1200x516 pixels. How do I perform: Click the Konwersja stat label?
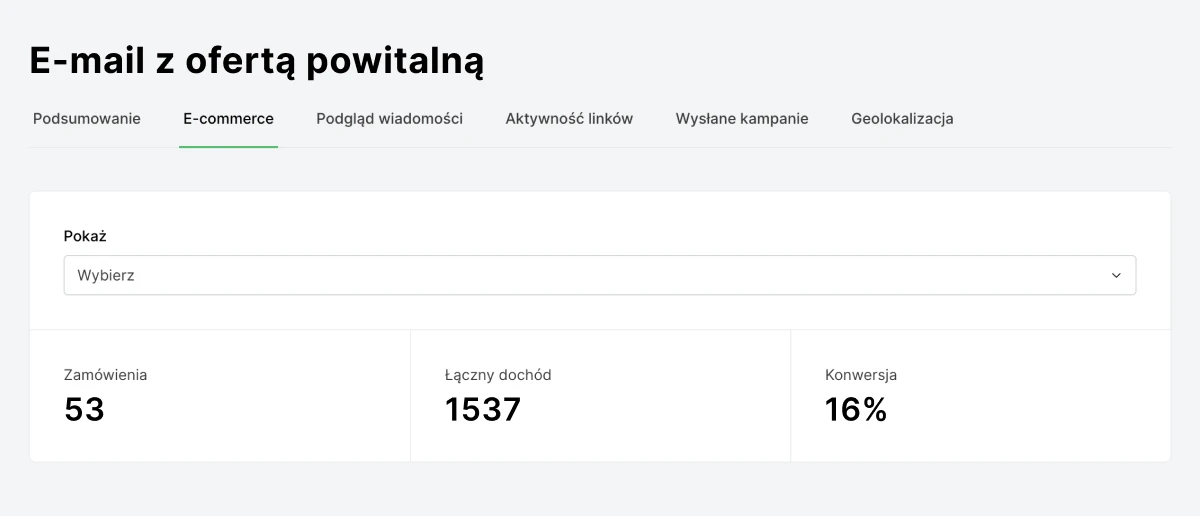pyautogui.click(x=861, y=375)
